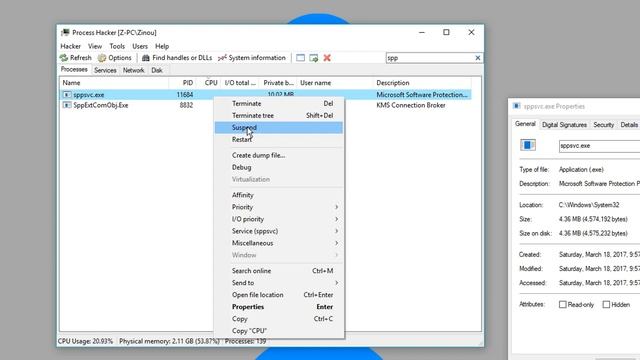
Task: Click C:\Windows\System32 location text
Action: (x=589, y=205)
